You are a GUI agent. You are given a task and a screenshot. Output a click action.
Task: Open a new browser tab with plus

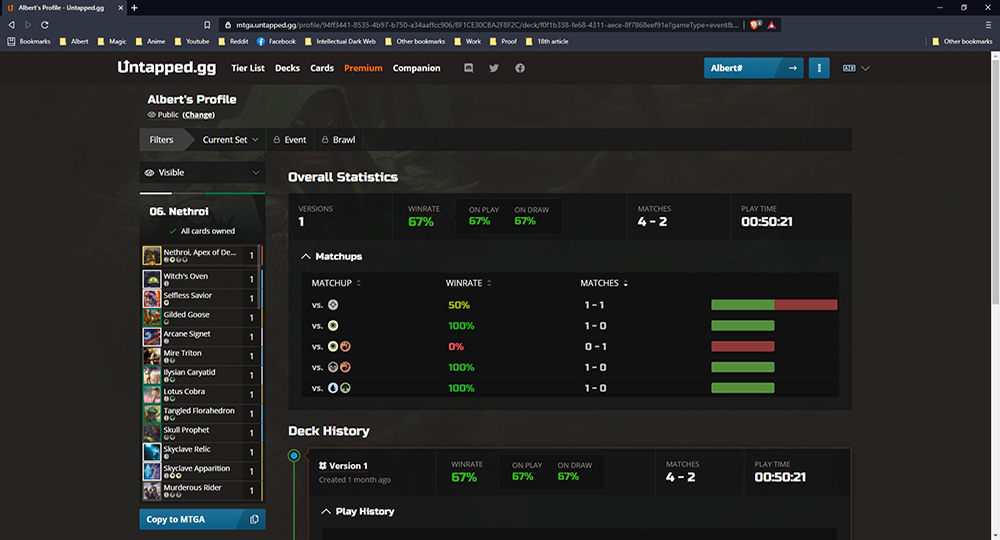click(134, 8)
